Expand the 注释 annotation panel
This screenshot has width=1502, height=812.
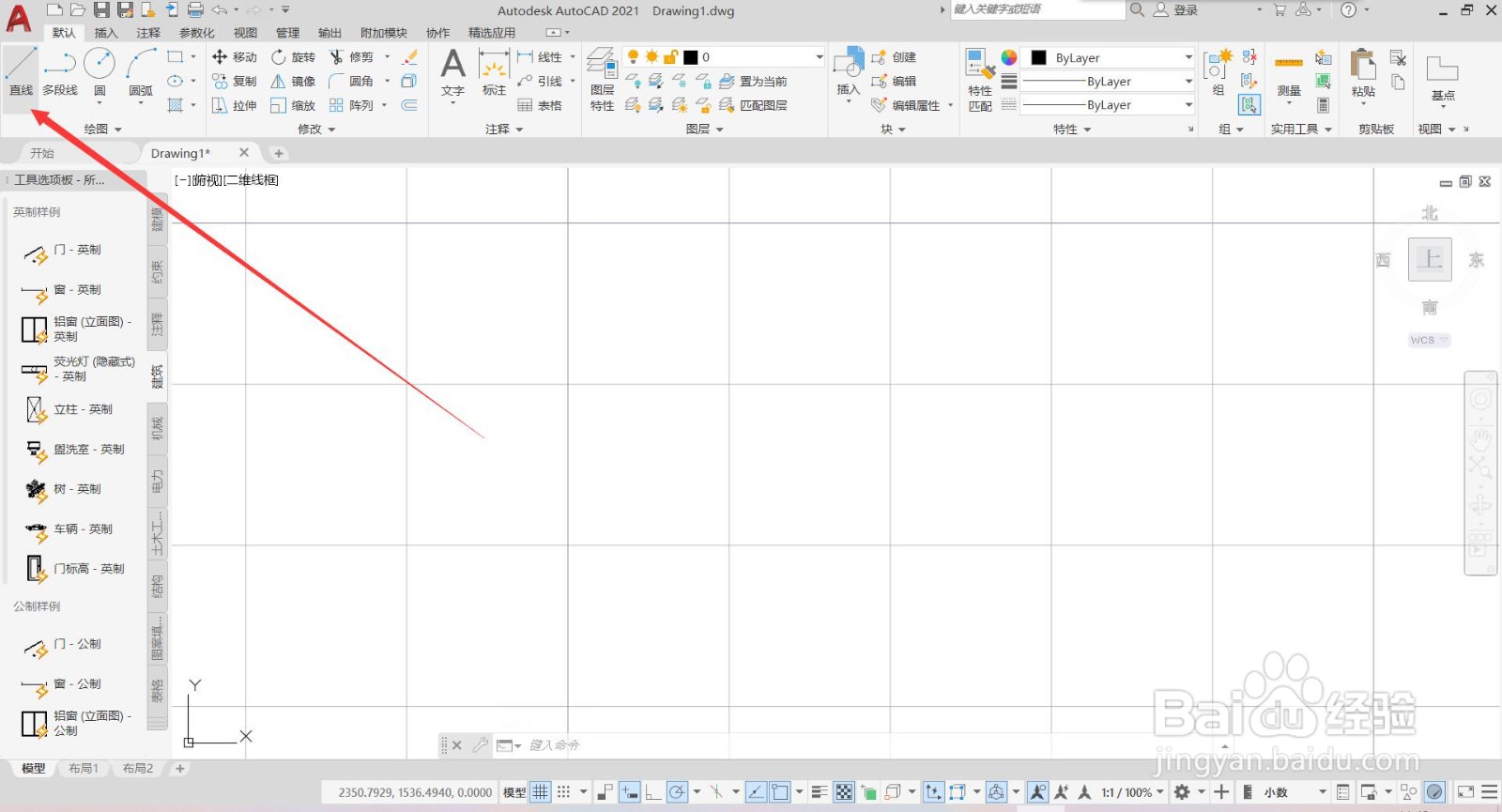tap(504, 129)
